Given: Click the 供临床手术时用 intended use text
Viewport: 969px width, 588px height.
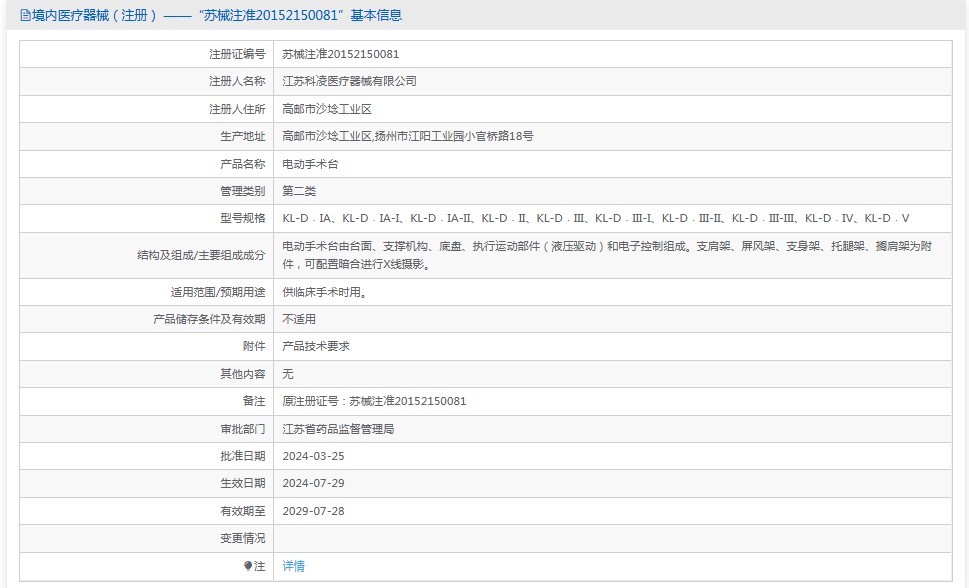Looking at the screenshot, I should (324, 293).
